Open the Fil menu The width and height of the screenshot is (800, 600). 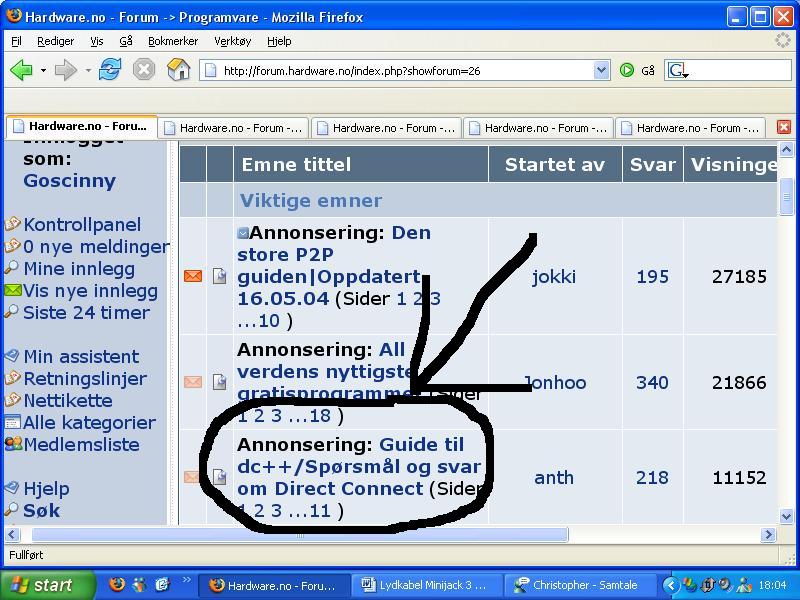click(x=16, y=41)
